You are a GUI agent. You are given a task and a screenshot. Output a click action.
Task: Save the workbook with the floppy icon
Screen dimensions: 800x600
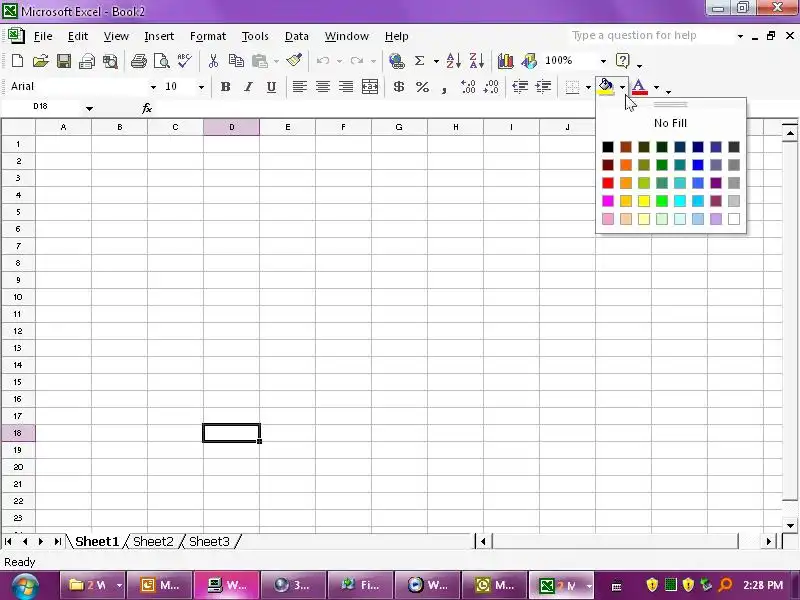click(x=64, y=61)
